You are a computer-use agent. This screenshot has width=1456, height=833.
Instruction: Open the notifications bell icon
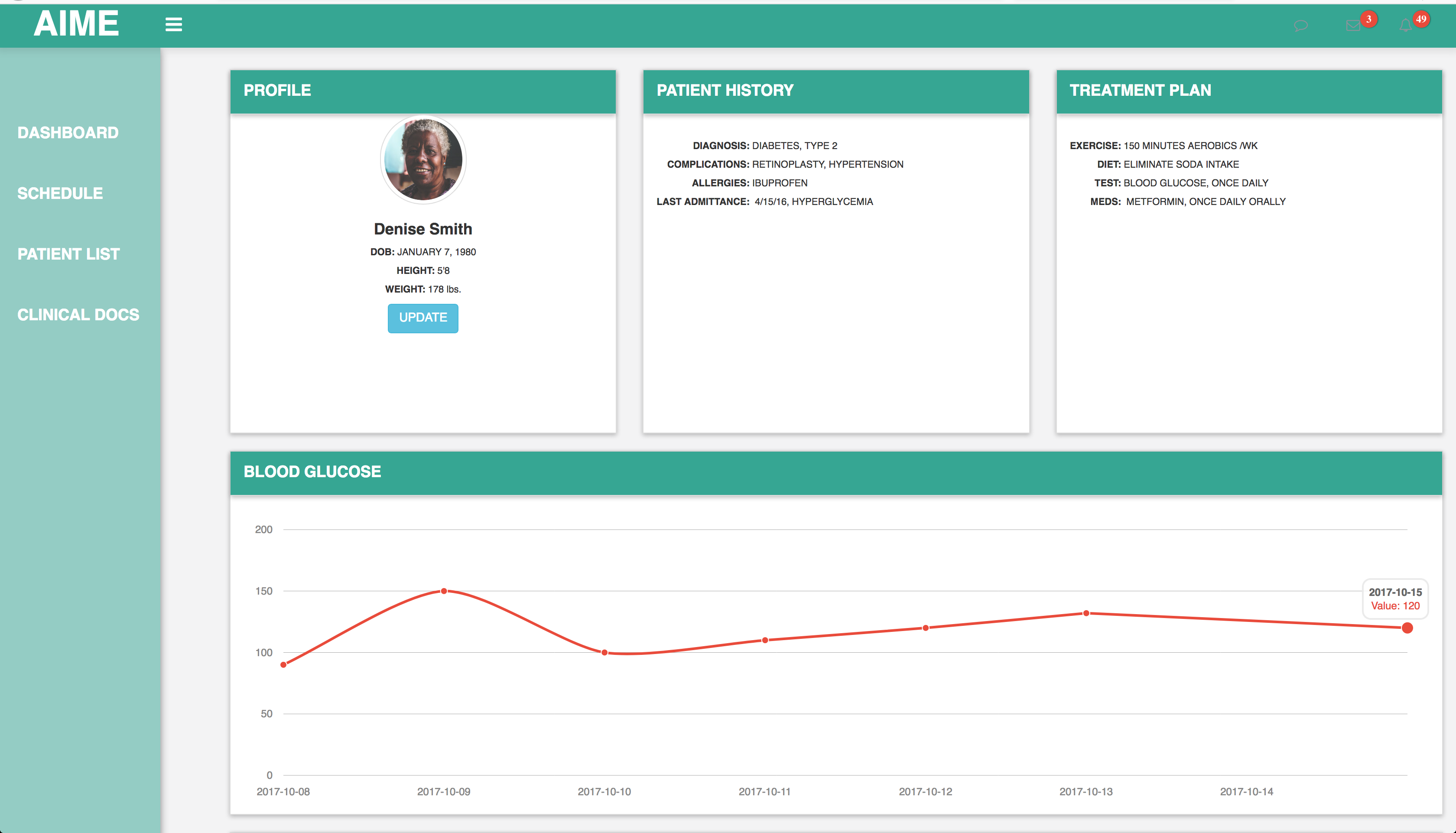1405,26
